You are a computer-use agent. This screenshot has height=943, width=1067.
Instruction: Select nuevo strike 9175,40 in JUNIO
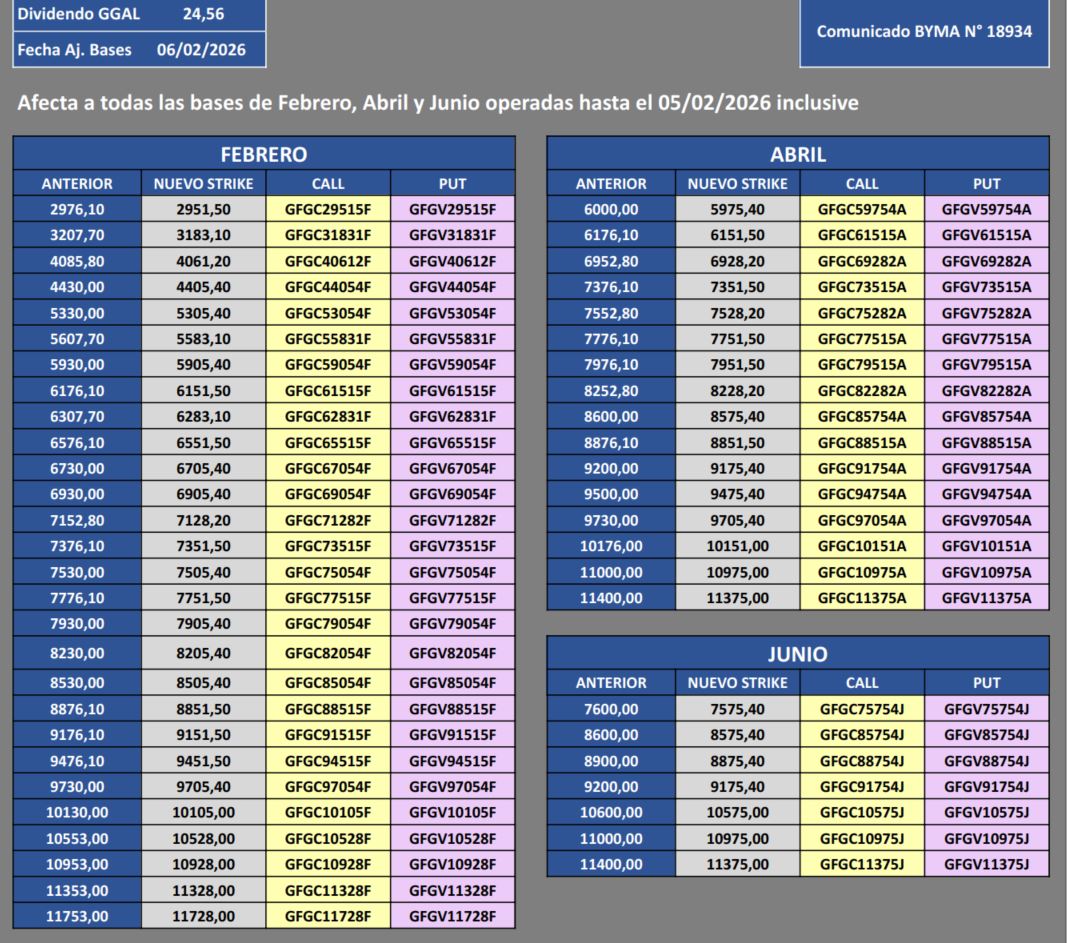pyautogui.click(x=739, y=786)
